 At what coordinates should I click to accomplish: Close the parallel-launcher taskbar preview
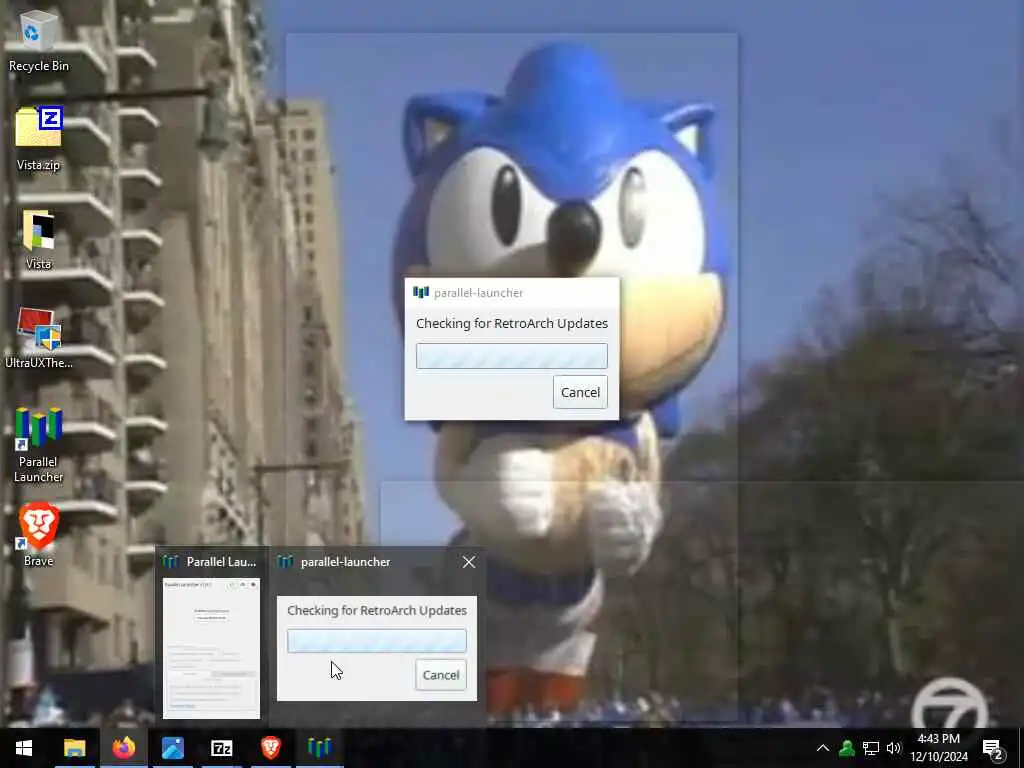(469, 562)
